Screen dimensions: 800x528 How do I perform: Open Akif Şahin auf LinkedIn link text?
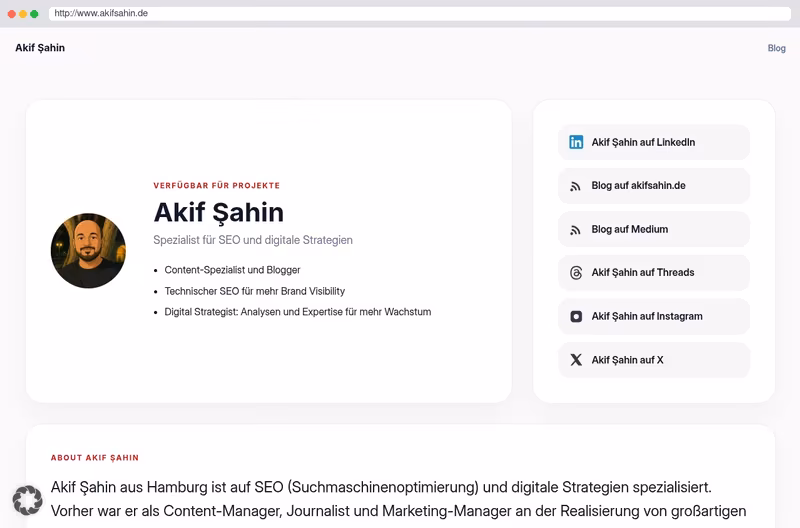tap(643, 142)
